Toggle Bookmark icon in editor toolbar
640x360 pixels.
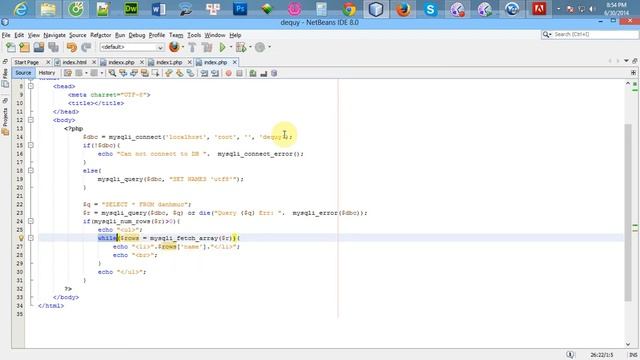190,73
